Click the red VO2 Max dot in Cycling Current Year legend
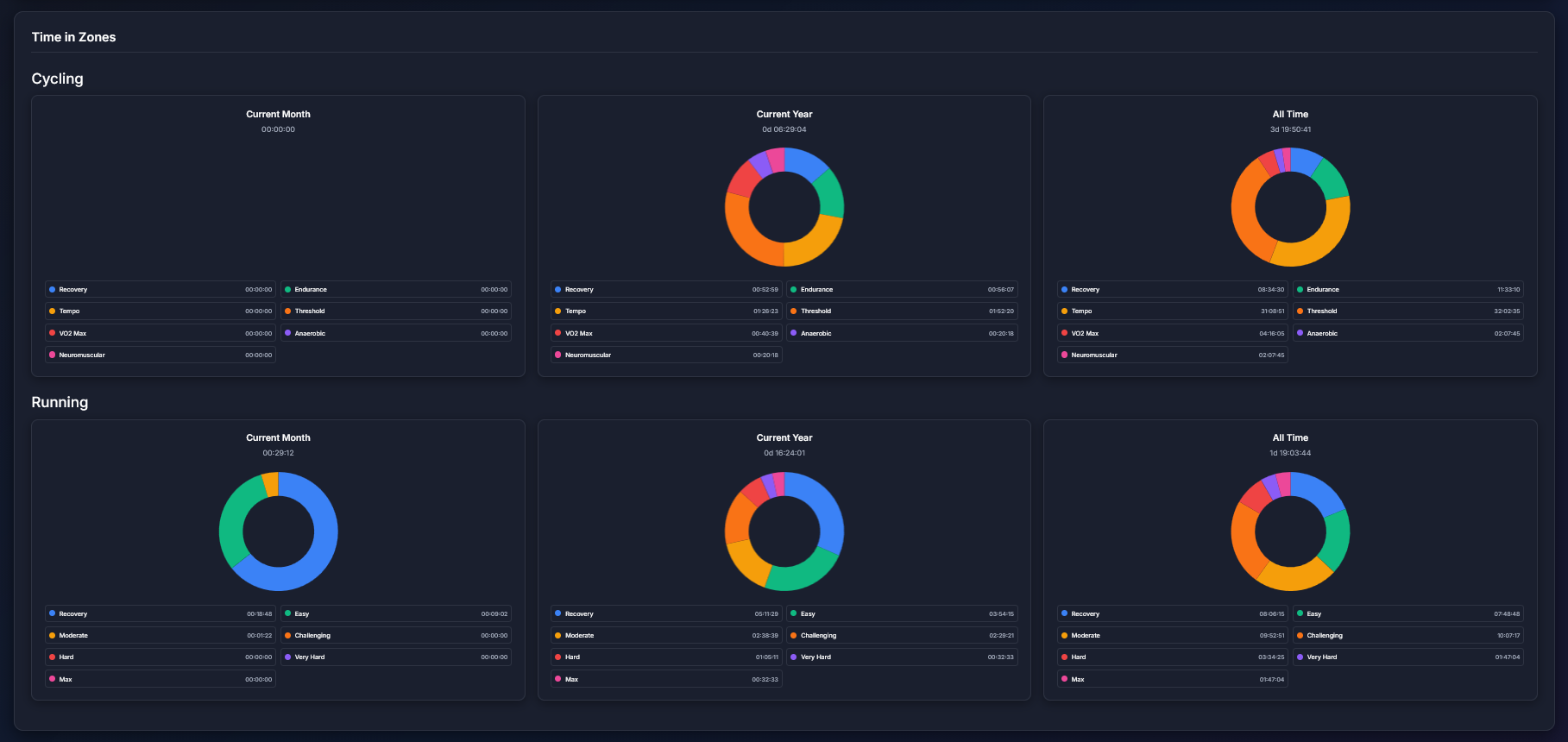 pos(558,333)
